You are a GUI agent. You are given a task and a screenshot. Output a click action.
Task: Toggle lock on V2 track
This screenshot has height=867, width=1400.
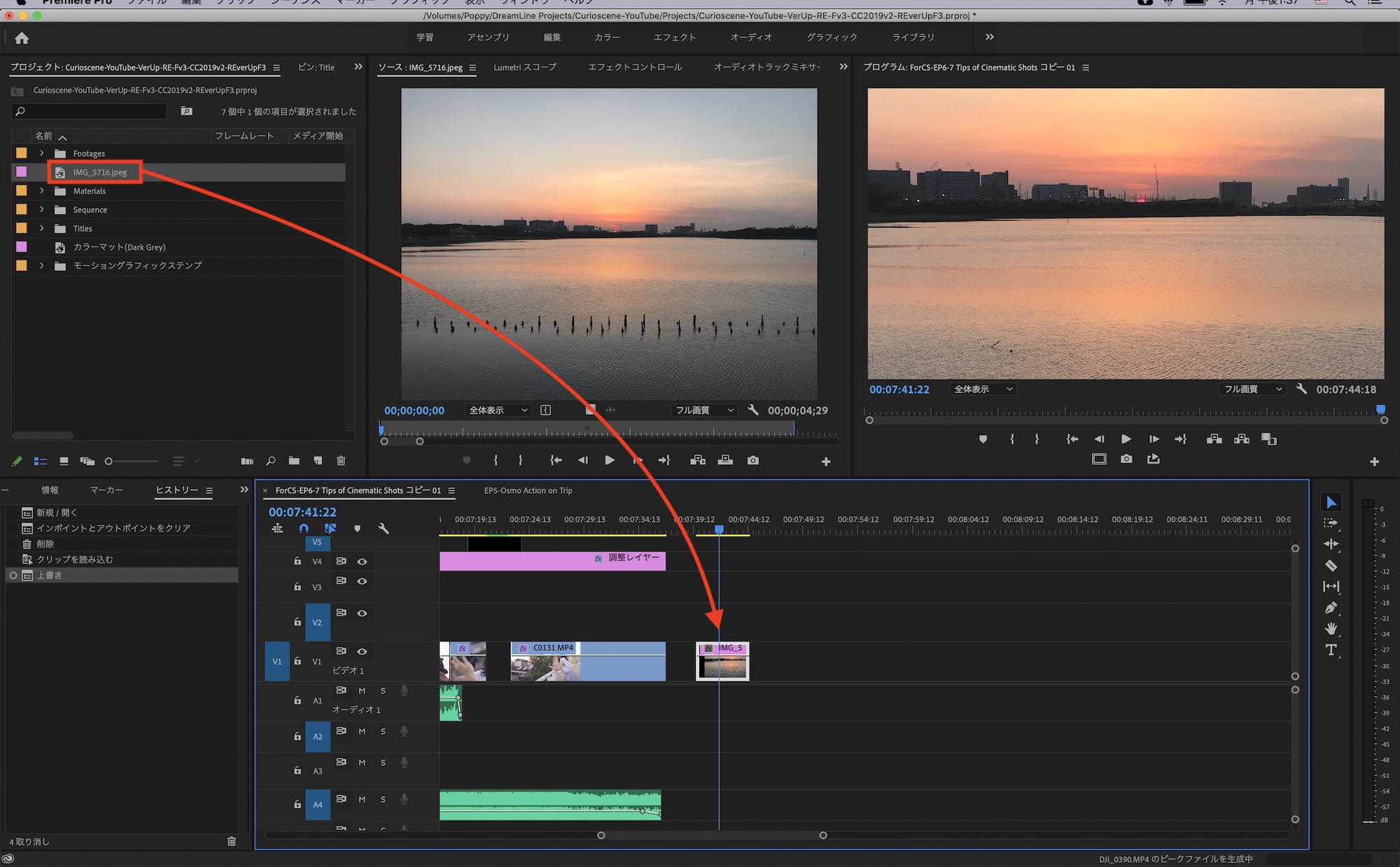[297, 622]
